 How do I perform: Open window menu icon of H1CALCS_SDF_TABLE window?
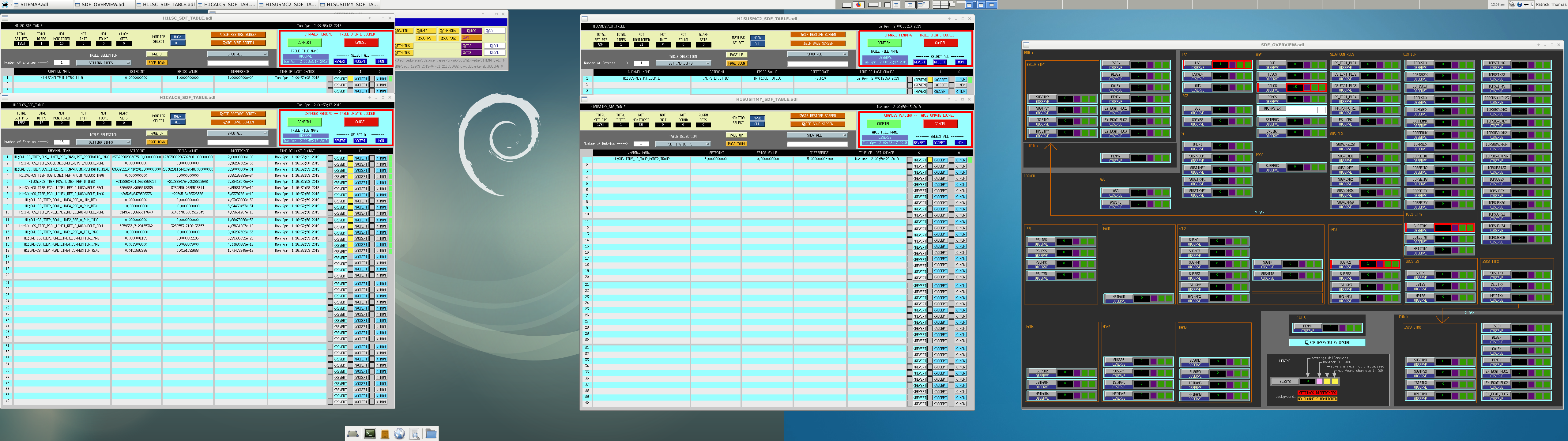click(4, 97)
